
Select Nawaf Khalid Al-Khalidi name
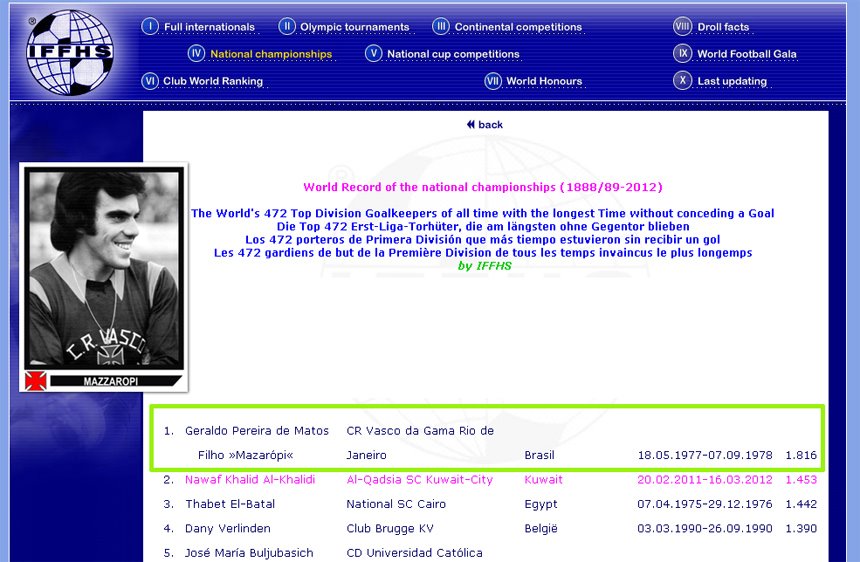point(250,480)
